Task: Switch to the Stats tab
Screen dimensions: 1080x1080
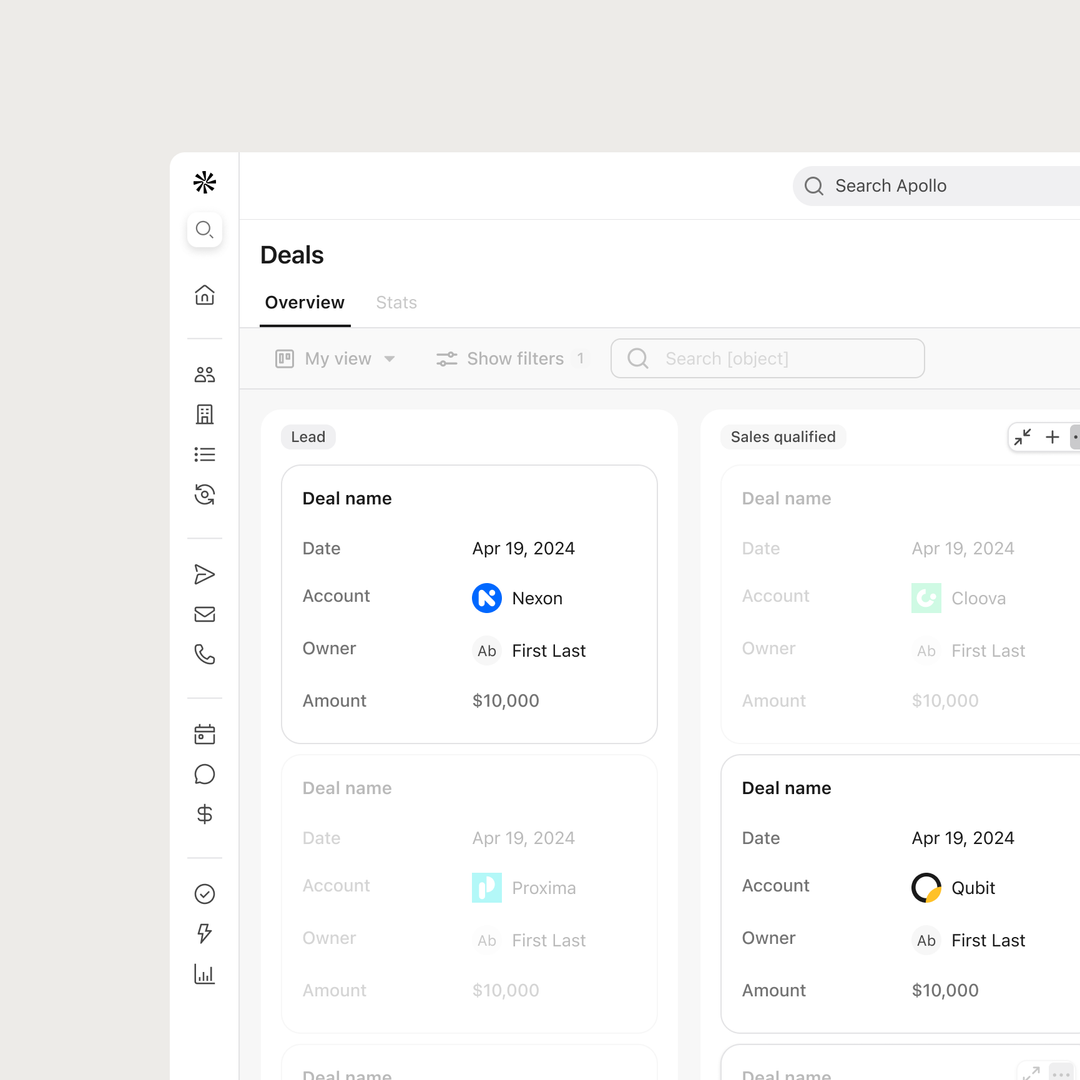Action: click(x=396, y=302)
